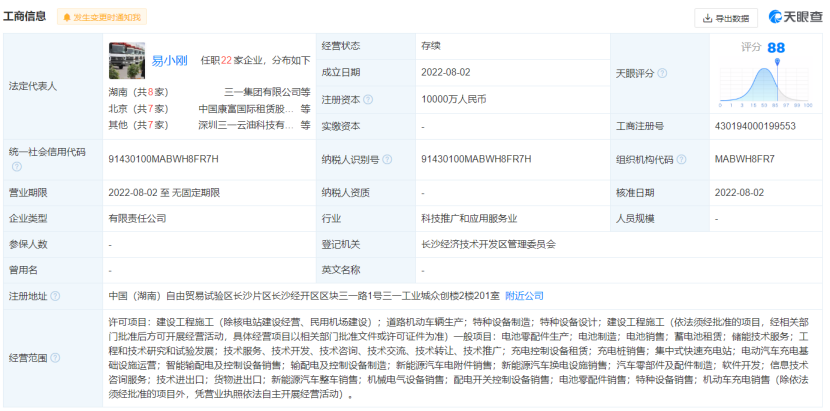Click the 参保人数 label
This screenshot has height=411, width=830.
click(28, 245)
